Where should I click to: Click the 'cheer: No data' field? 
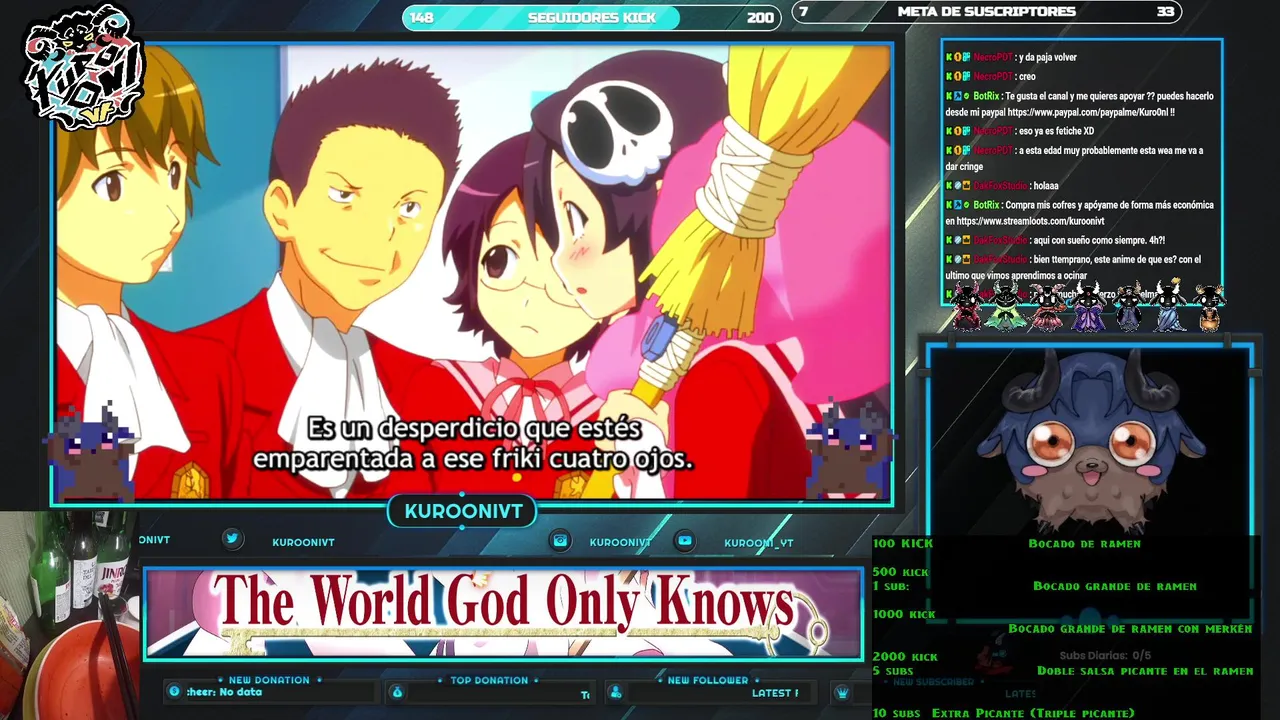(x=224, y=692)
